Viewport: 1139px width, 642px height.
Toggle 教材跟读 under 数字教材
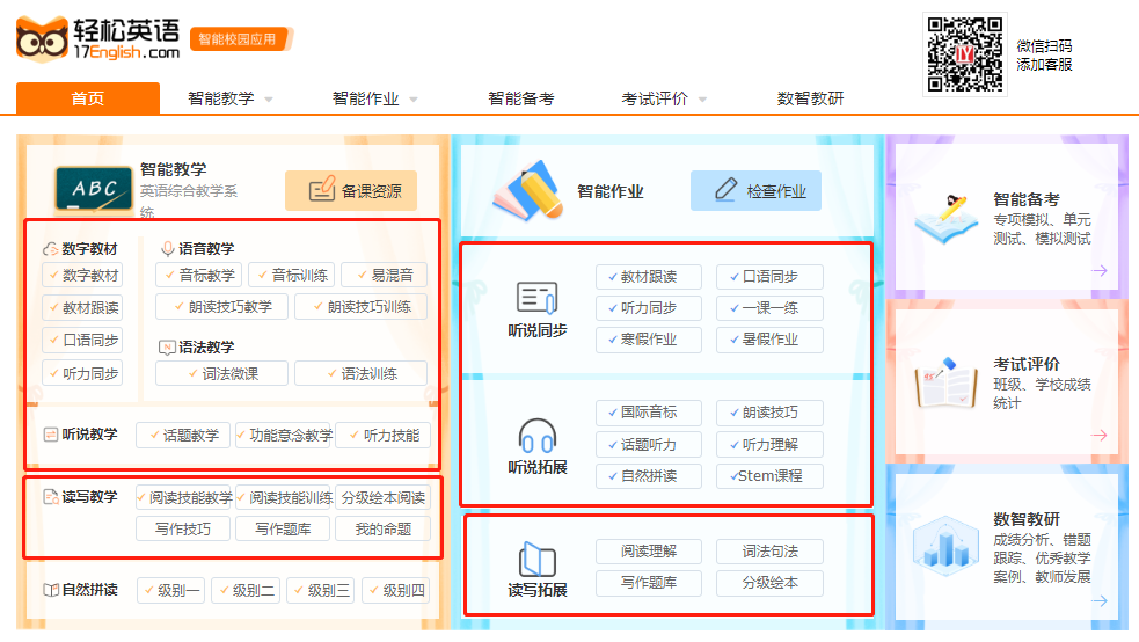click(x=82, y=308)
